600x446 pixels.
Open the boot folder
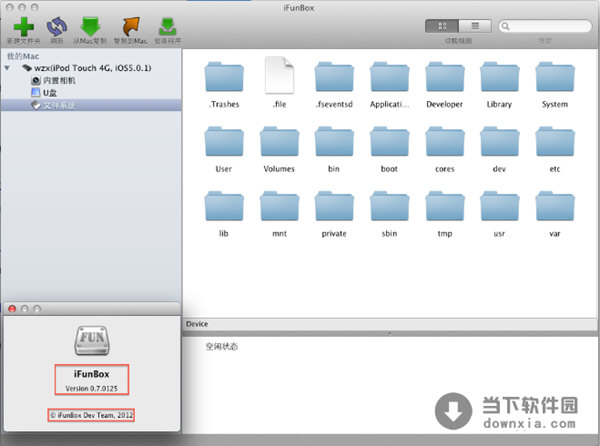[x=389, y=142]
